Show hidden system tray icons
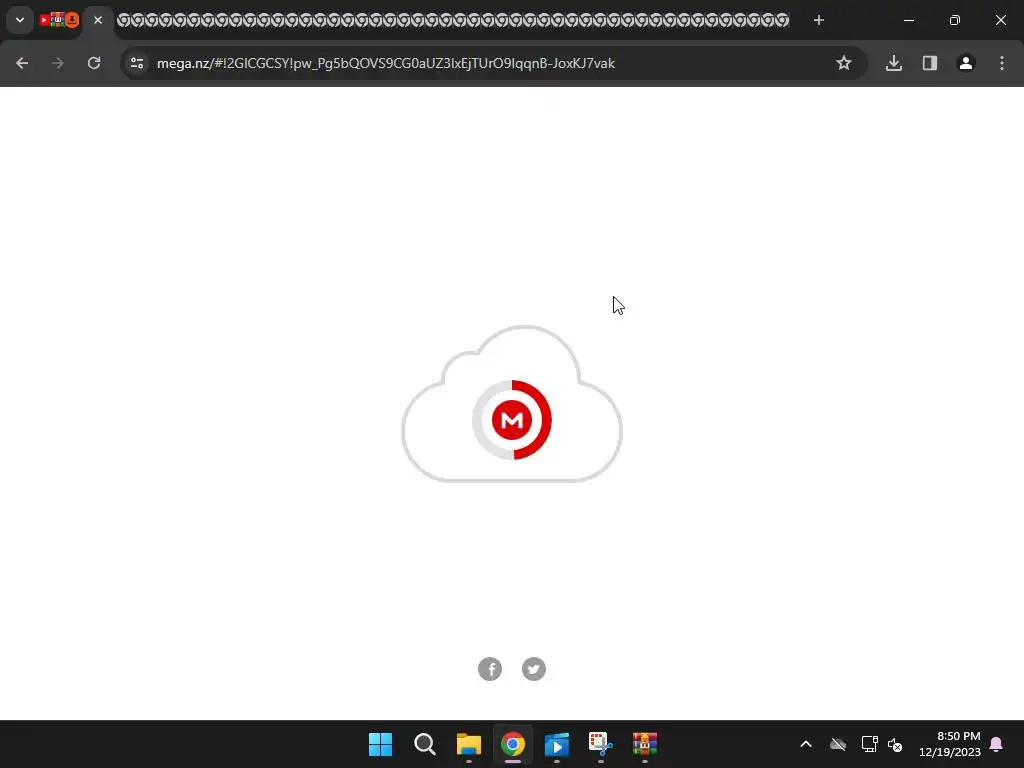Image resolution: width=1024 pixels, height=768 pixels. [x=806, y=744]
